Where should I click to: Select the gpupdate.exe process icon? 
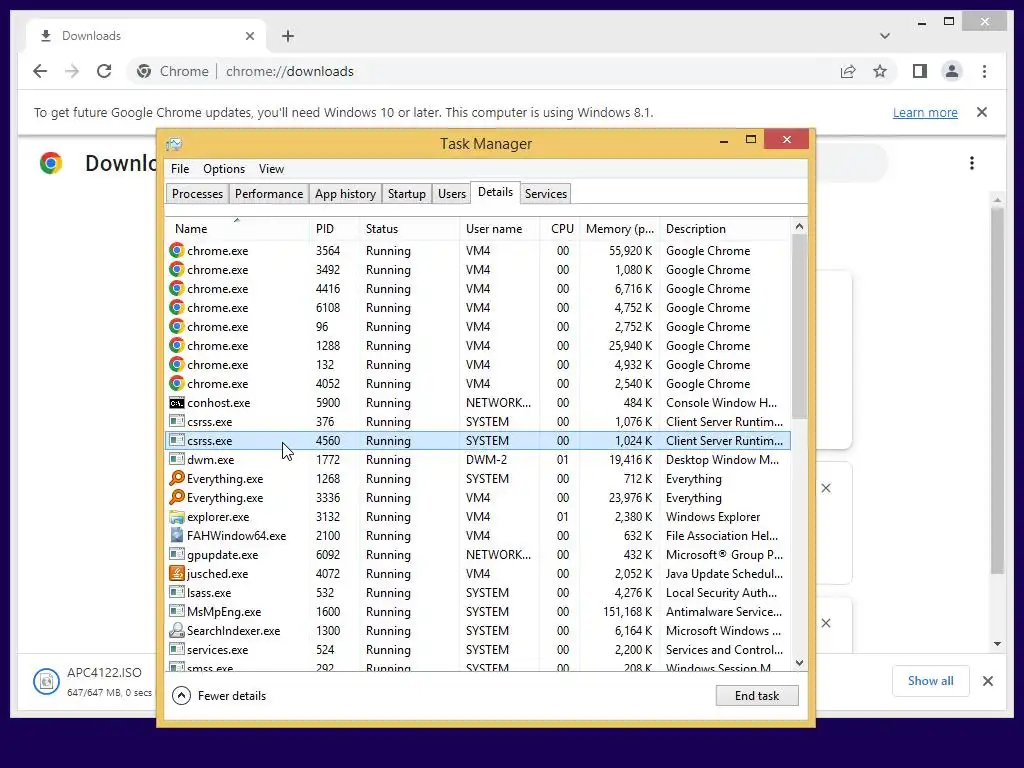point(176,554)
